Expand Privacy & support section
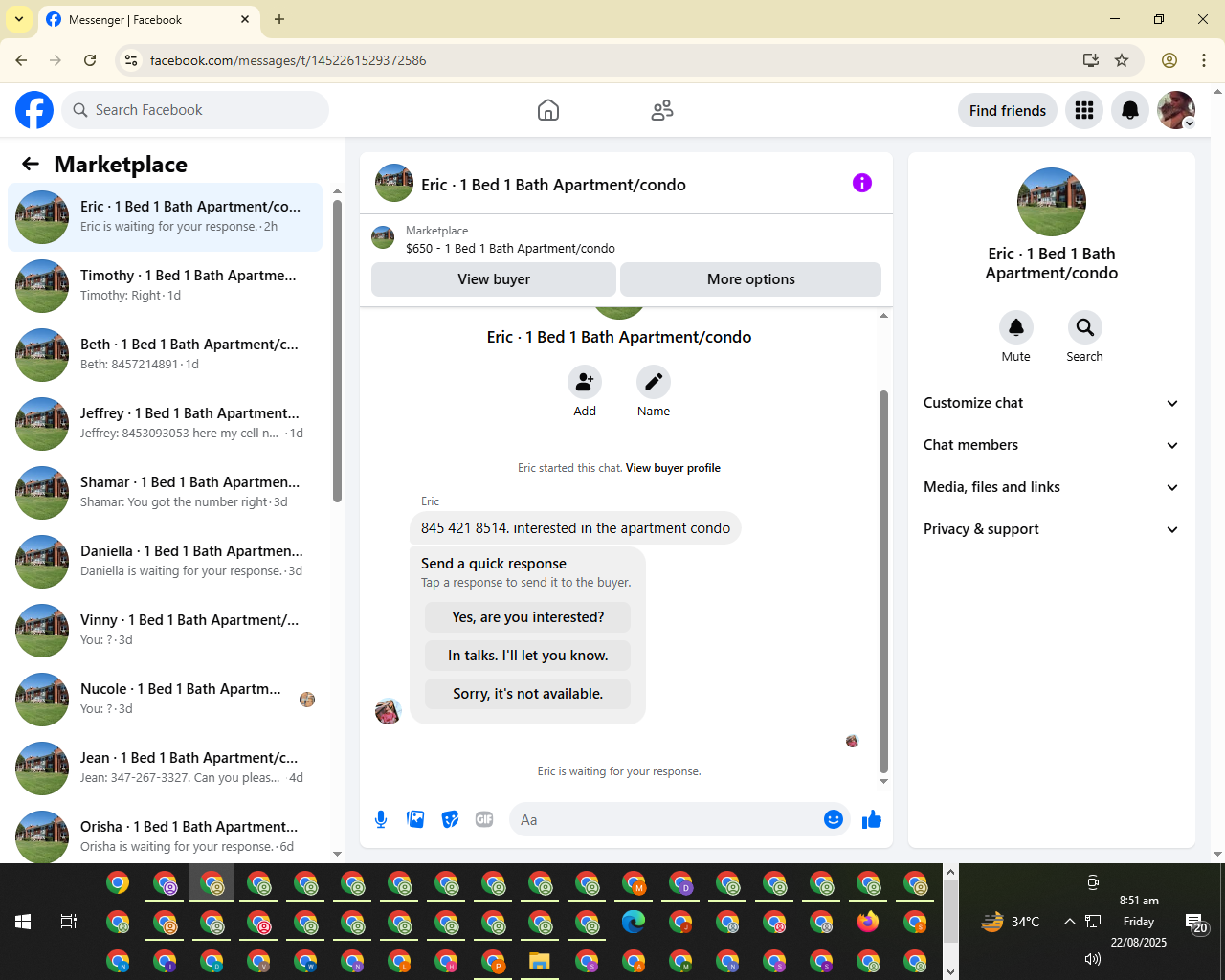The width and height of the screenshot is (1225, 980). pyautogui.click(x=1052, y=529)
